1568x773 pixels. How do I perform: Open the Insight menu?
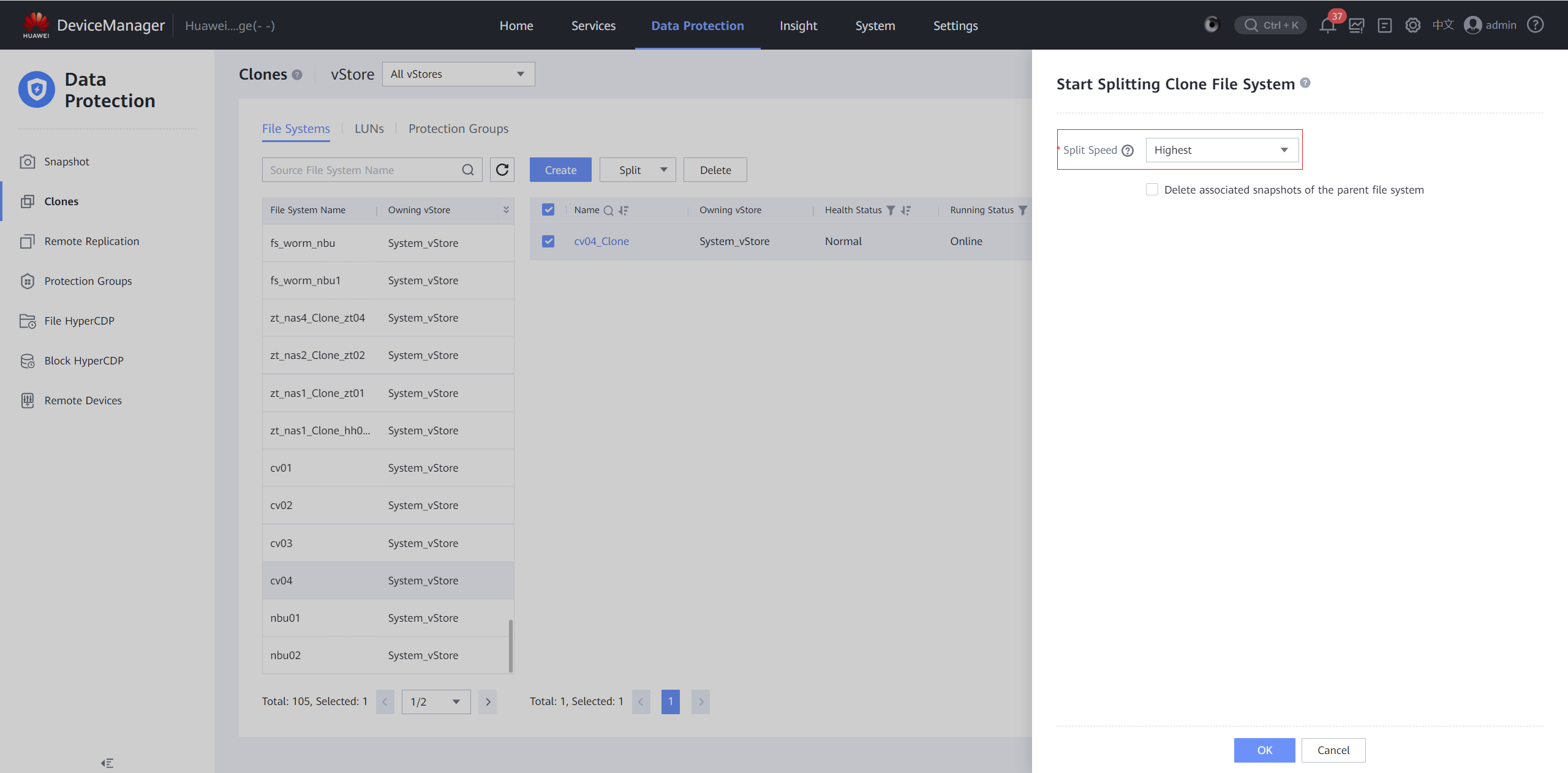point(798,26)
